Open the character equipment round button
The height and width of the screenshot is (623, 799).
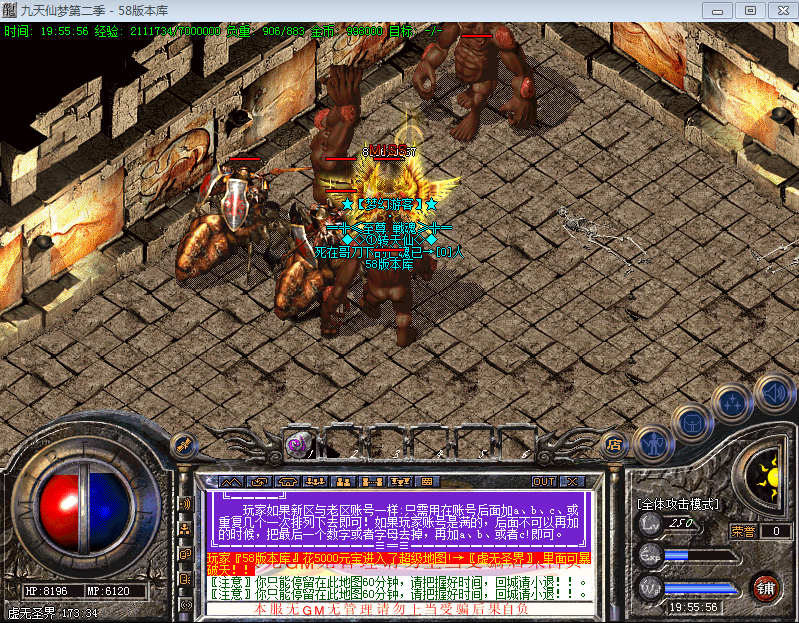[x=654, y=445]
